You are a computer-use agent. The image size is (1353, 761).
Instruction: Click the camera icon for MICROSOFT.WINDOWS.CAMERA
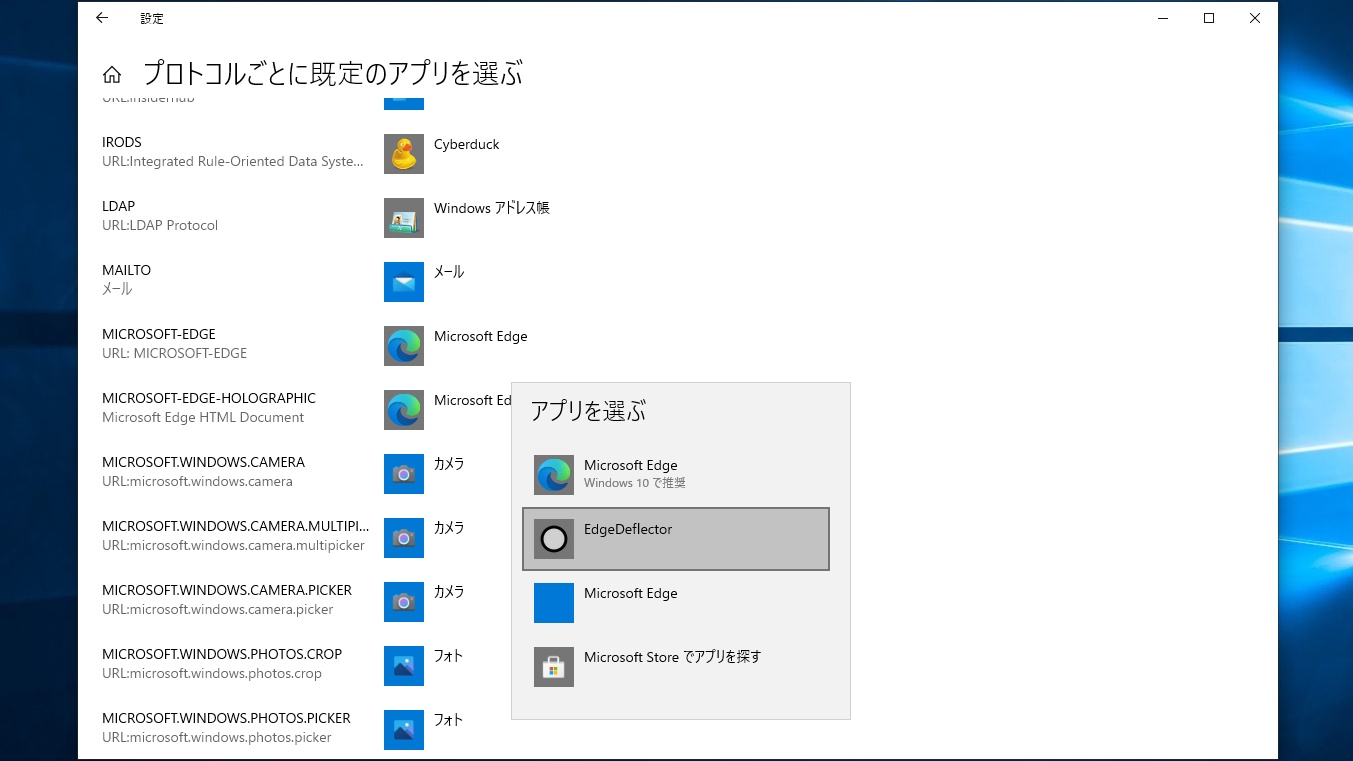pyautogui.click(x=404, y=474)
